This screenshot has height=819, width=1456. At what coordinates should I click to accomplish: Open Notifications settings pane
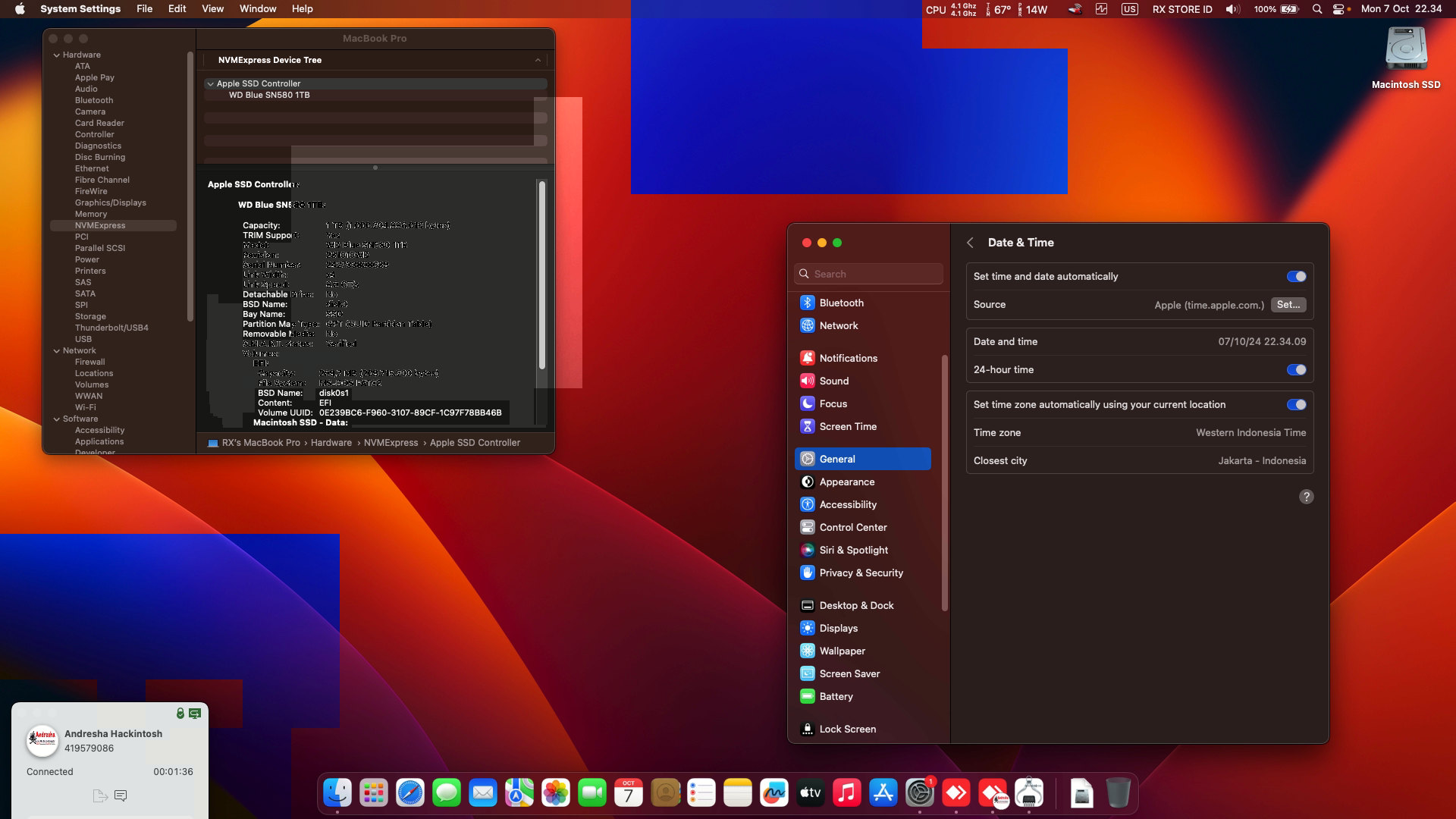coord(863,358)
